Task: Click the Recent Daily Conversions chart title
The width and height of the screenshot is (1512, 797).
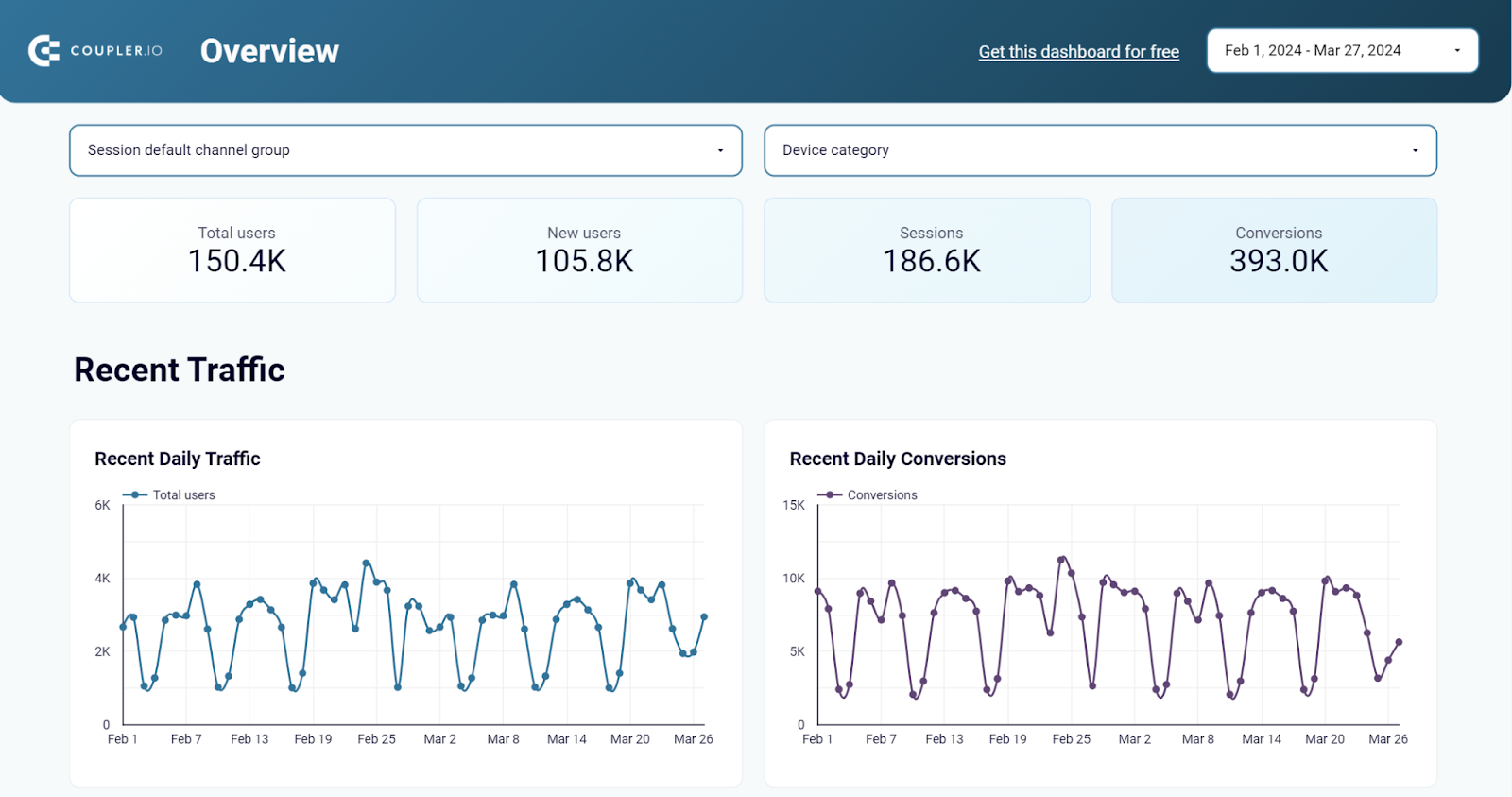Action: [x=898, y=459]
